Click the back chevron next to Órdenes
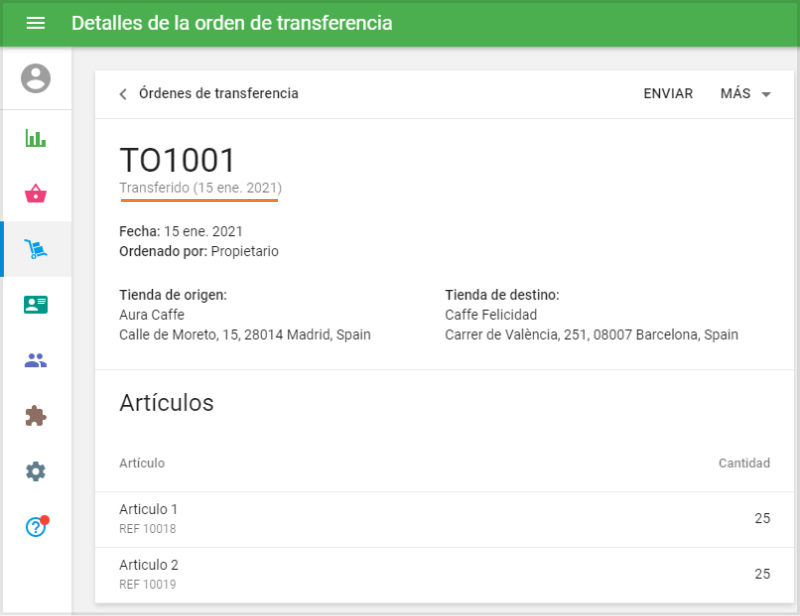Image resolution: width=800 pixels, height=616 pixels. click(122, 94)
